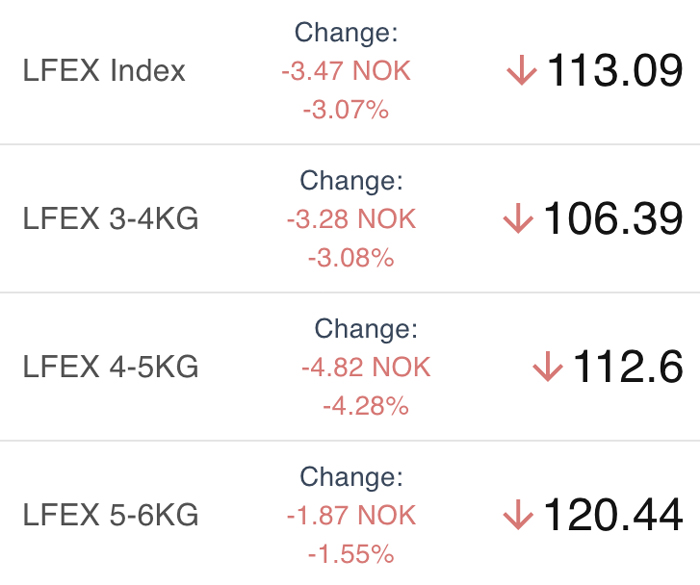This screenshot has width=700, height=585.
Task: Select the LFEX 5-6KG label
Action: [x=110, y=515]
